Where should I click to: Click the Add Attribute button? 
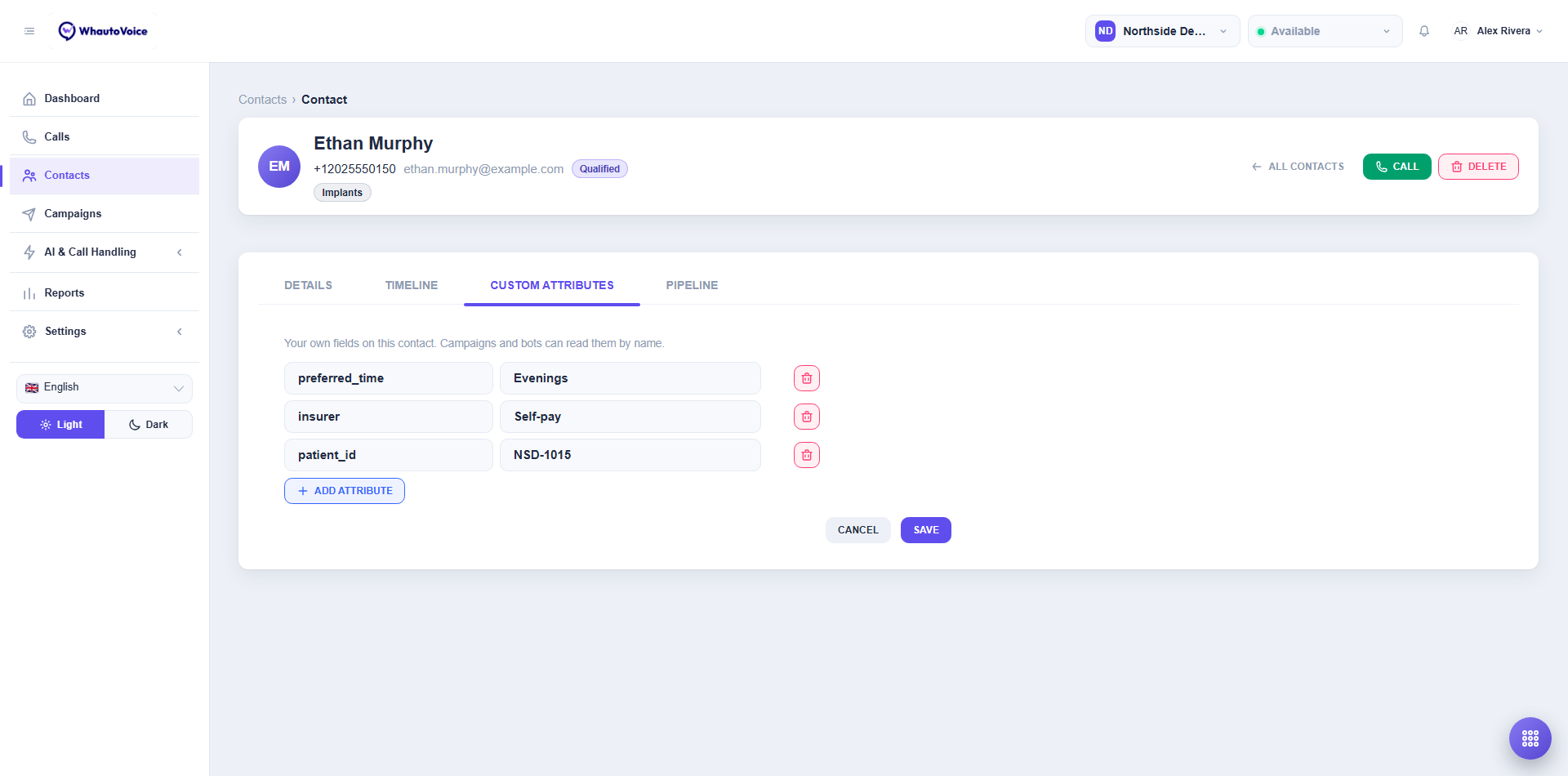point(345,491)
